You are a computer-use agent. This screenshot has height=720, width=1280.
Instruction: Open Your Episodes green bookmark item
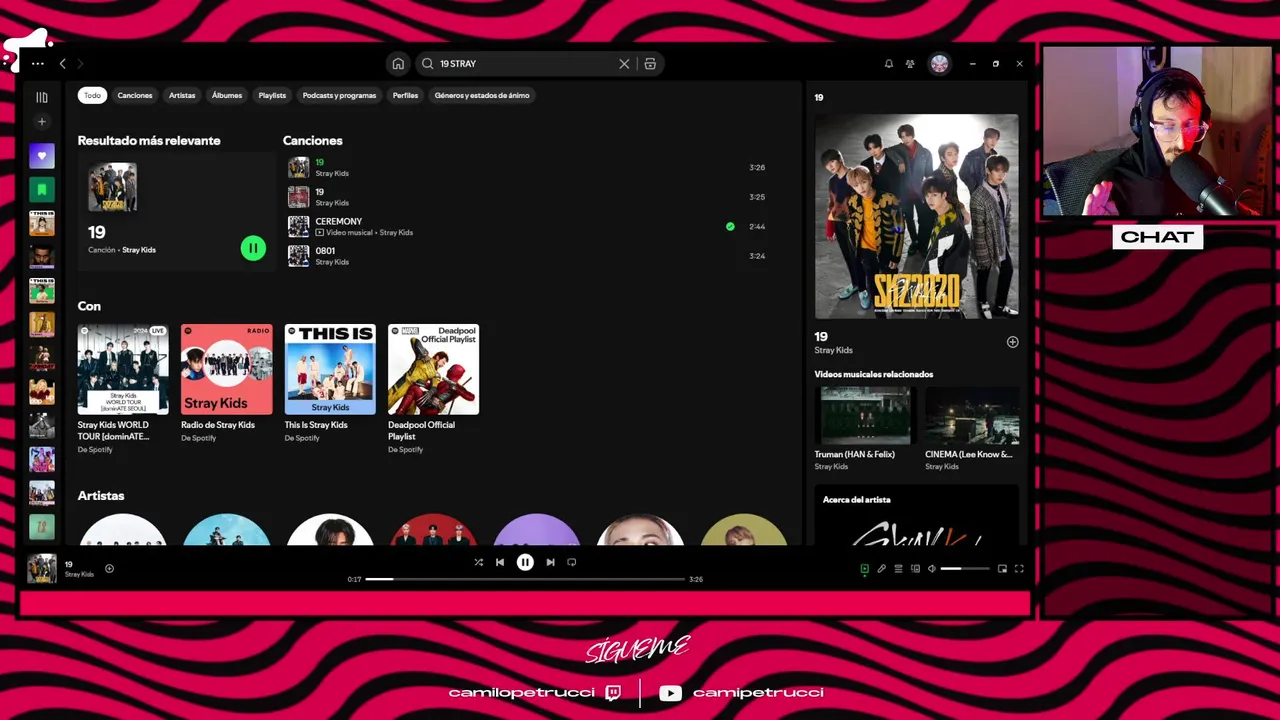click(41, 189)
